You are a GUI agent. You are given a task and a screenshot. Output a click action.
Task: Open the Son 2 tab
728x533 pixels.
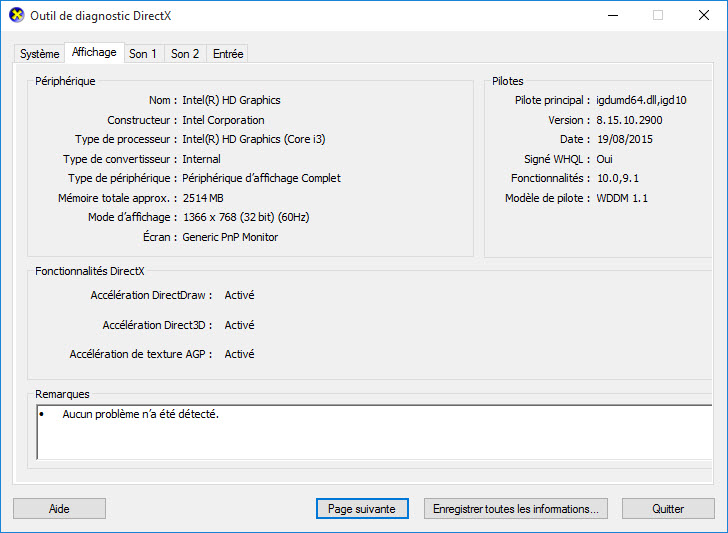pyautogui.click(x=185, y=54)
